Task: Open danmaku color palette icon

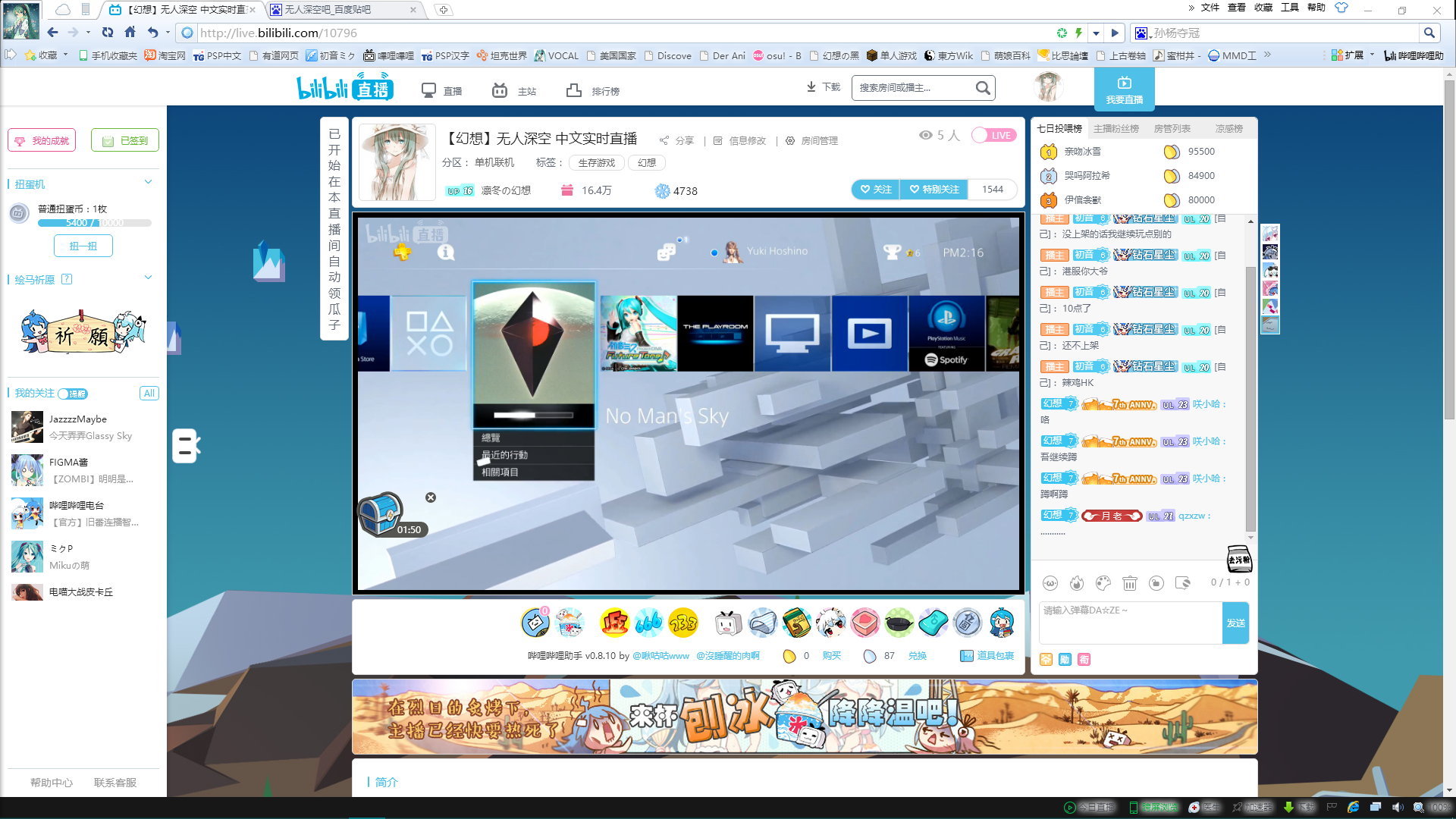Action: [1103, 583]
